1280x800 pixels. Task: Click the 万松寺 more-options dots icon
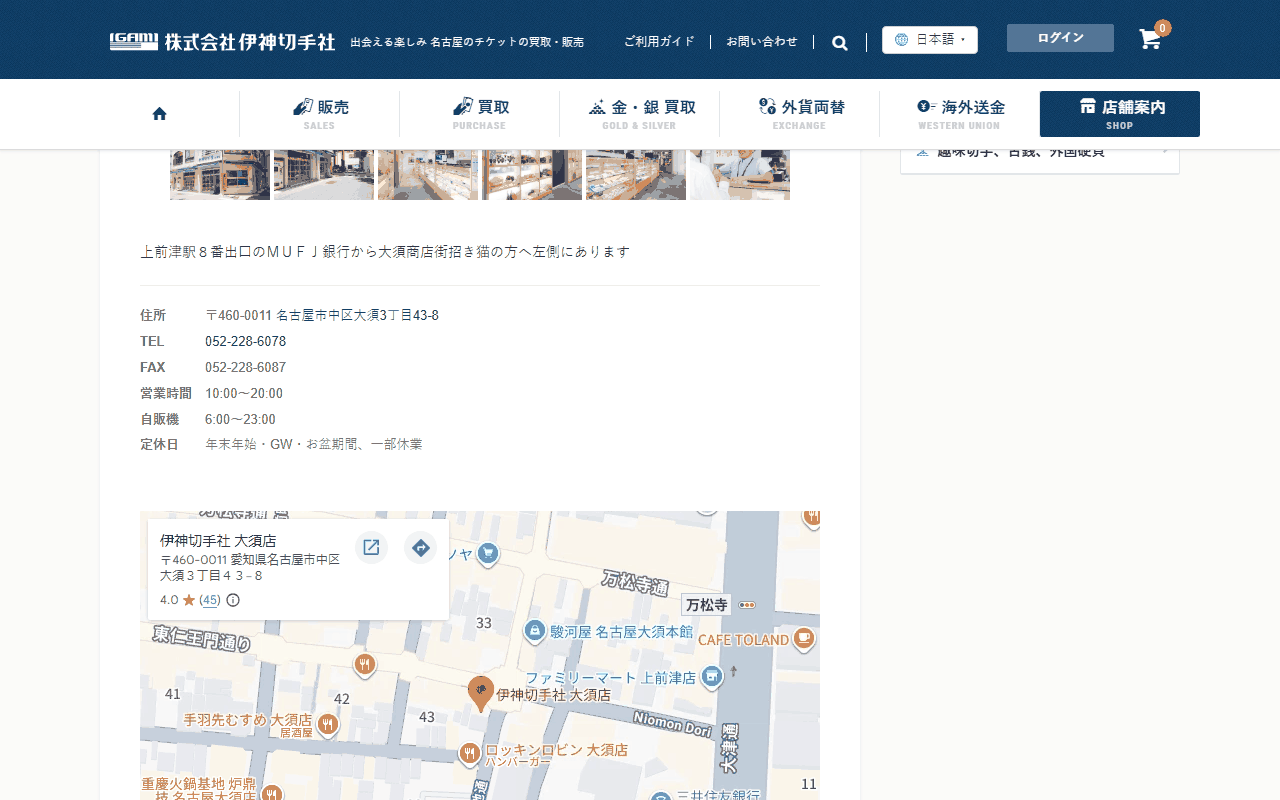(x=747, y=605)
